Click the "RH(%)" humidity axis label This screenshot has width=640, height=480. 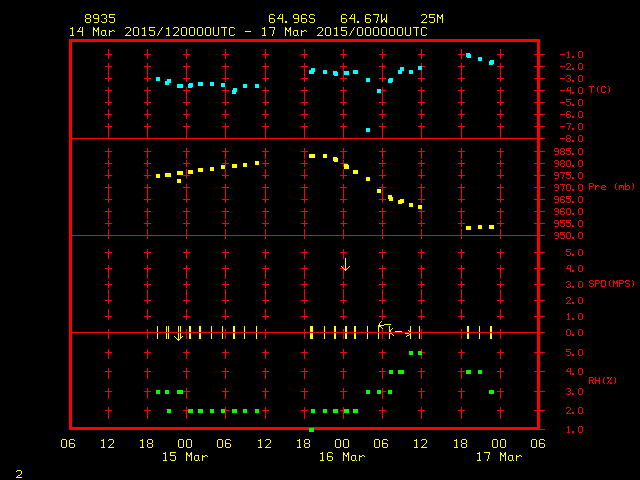pyautogui.click(x=602, y=380)
